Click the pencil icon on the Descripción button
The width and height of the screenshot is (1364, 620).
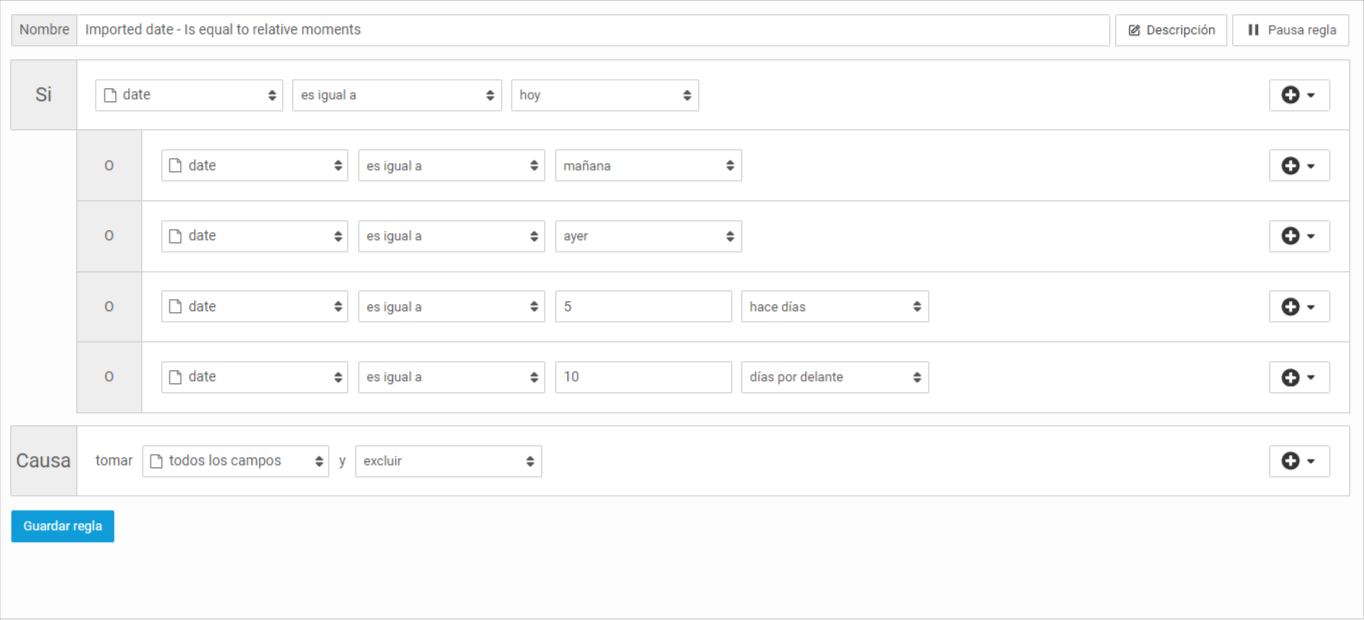[x=1134, y=30]
